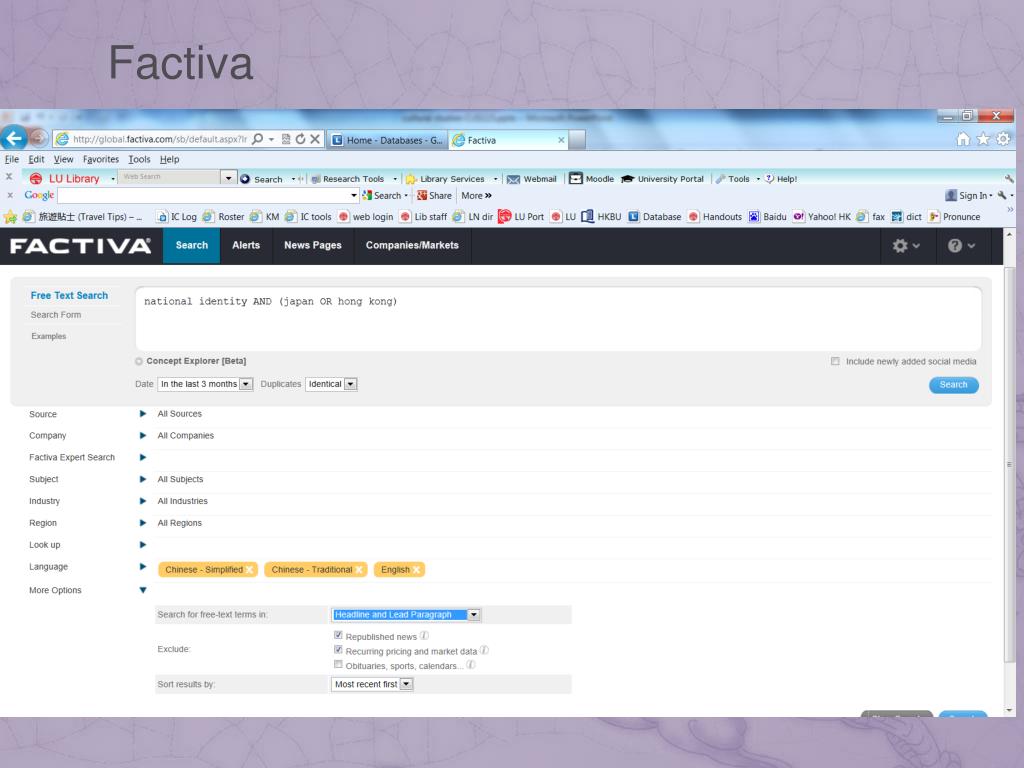Remove the Chinese - Traditional language tag
The width and height of the screenshot is (1024, 768).
359,570
